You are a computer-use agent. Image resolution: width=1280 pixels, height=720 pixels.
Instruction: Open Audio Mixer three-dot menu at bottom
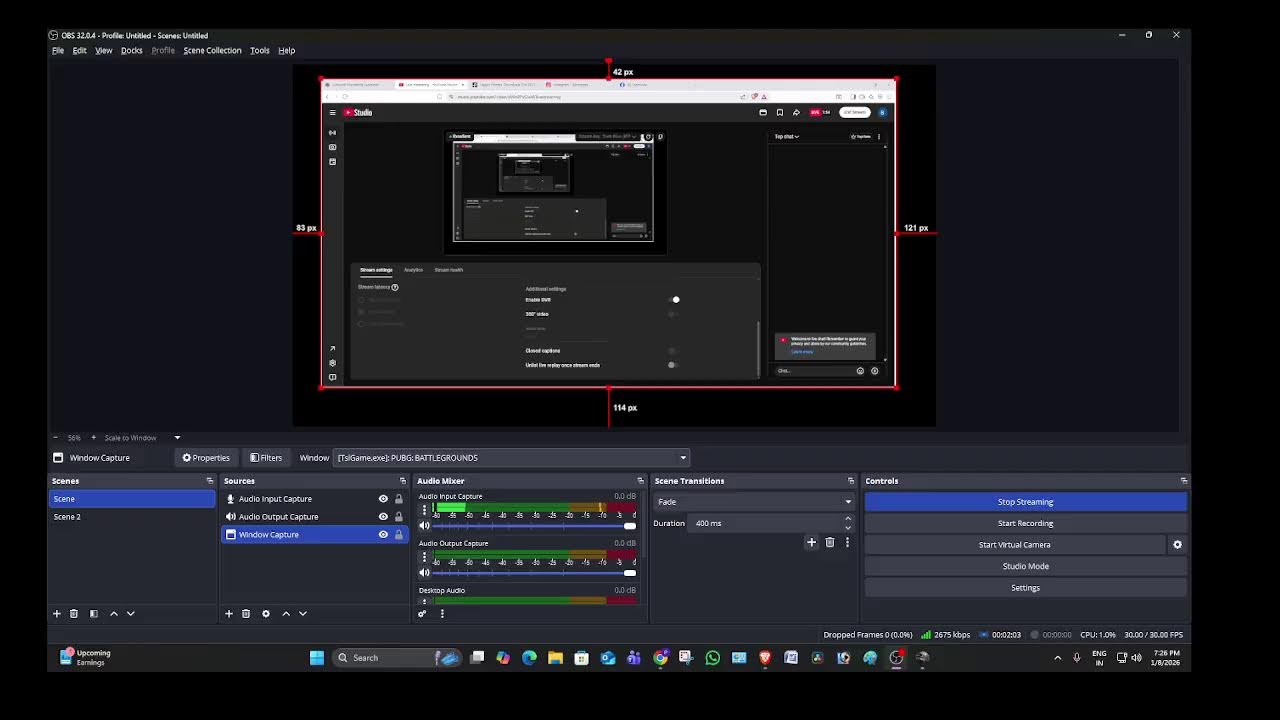[442, 613]
